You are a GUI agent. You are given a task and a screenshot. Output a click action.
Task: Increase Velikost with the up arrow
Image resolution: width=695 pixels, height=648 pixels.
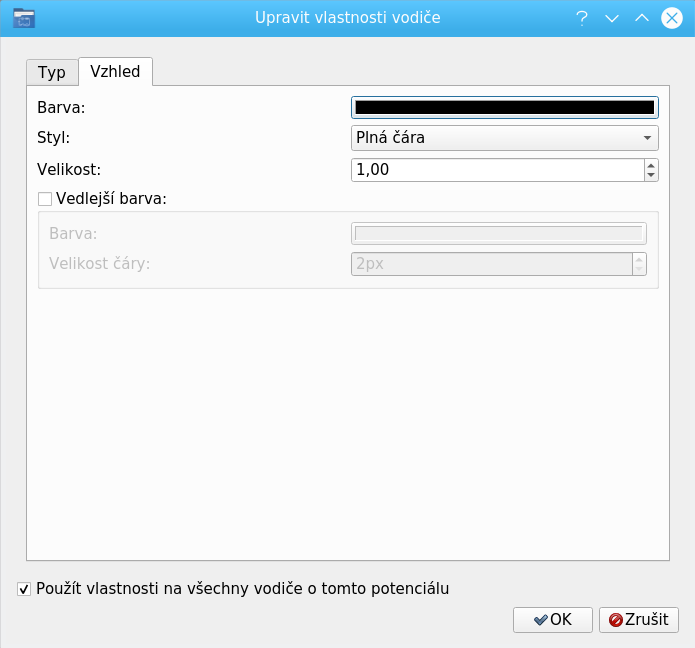[x=651, y=165]
